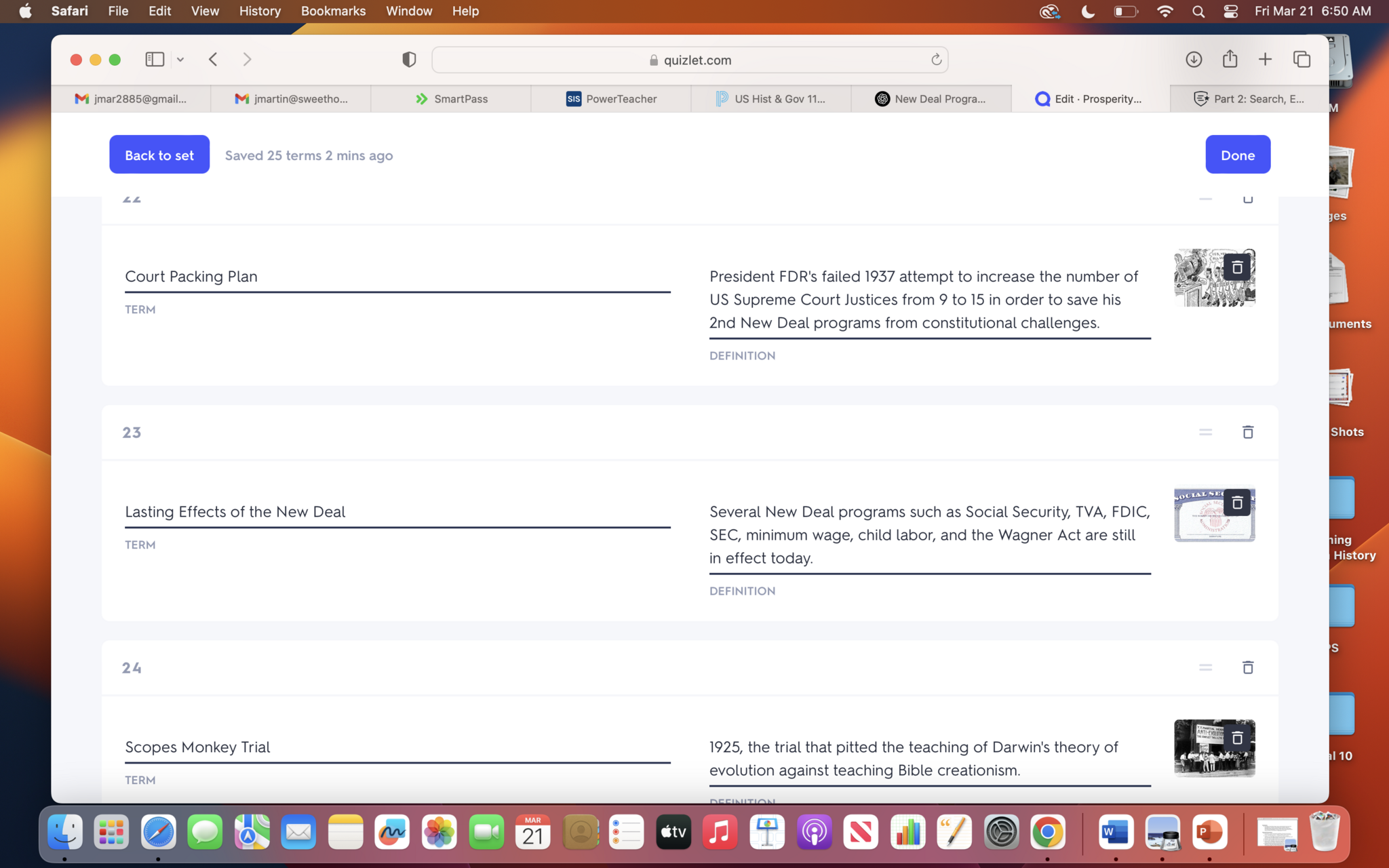Show Safari tab overview

(x=1302, y=60)
